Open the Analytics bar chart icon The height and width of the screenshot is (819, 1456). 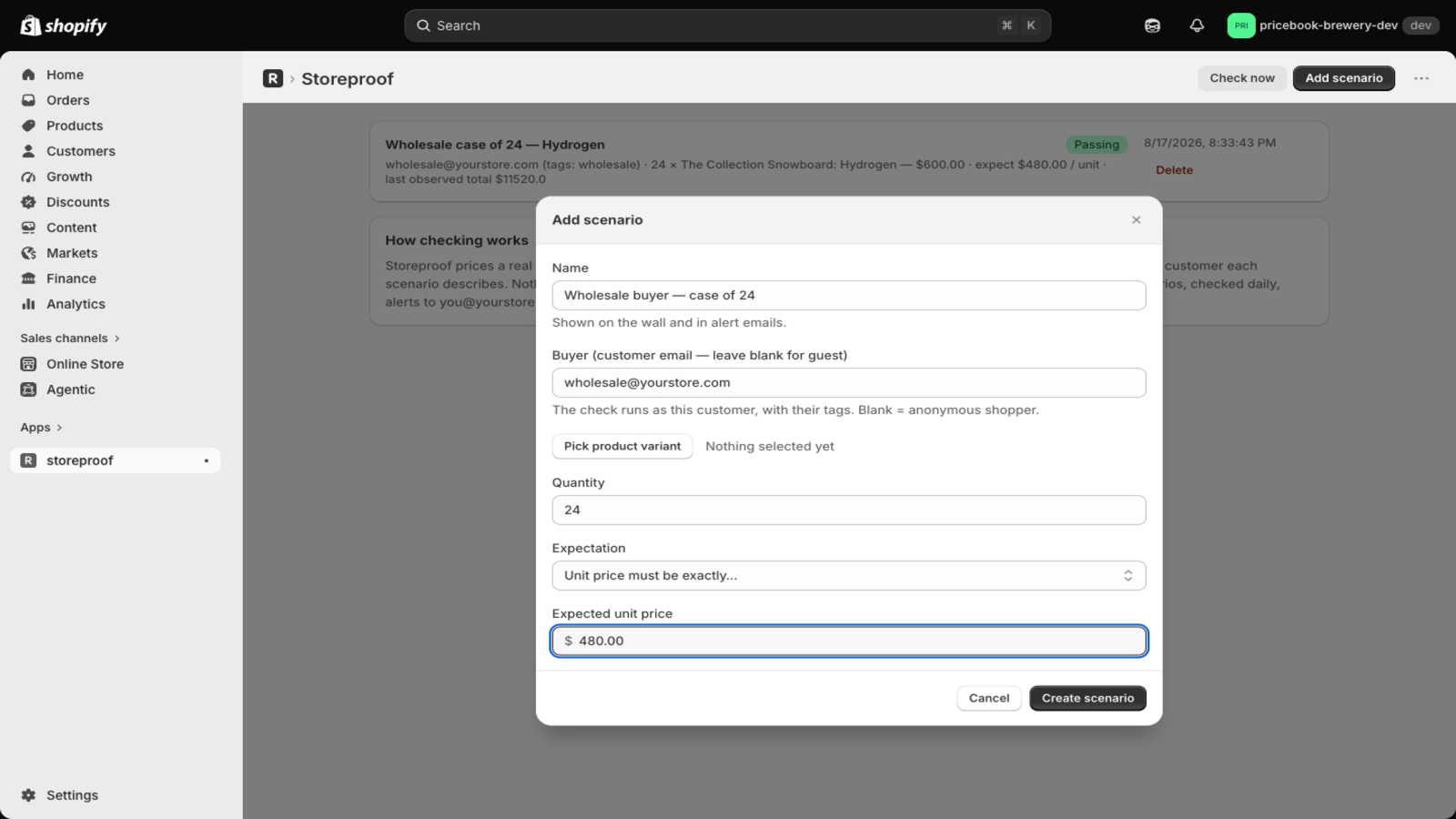coord(28,304)
